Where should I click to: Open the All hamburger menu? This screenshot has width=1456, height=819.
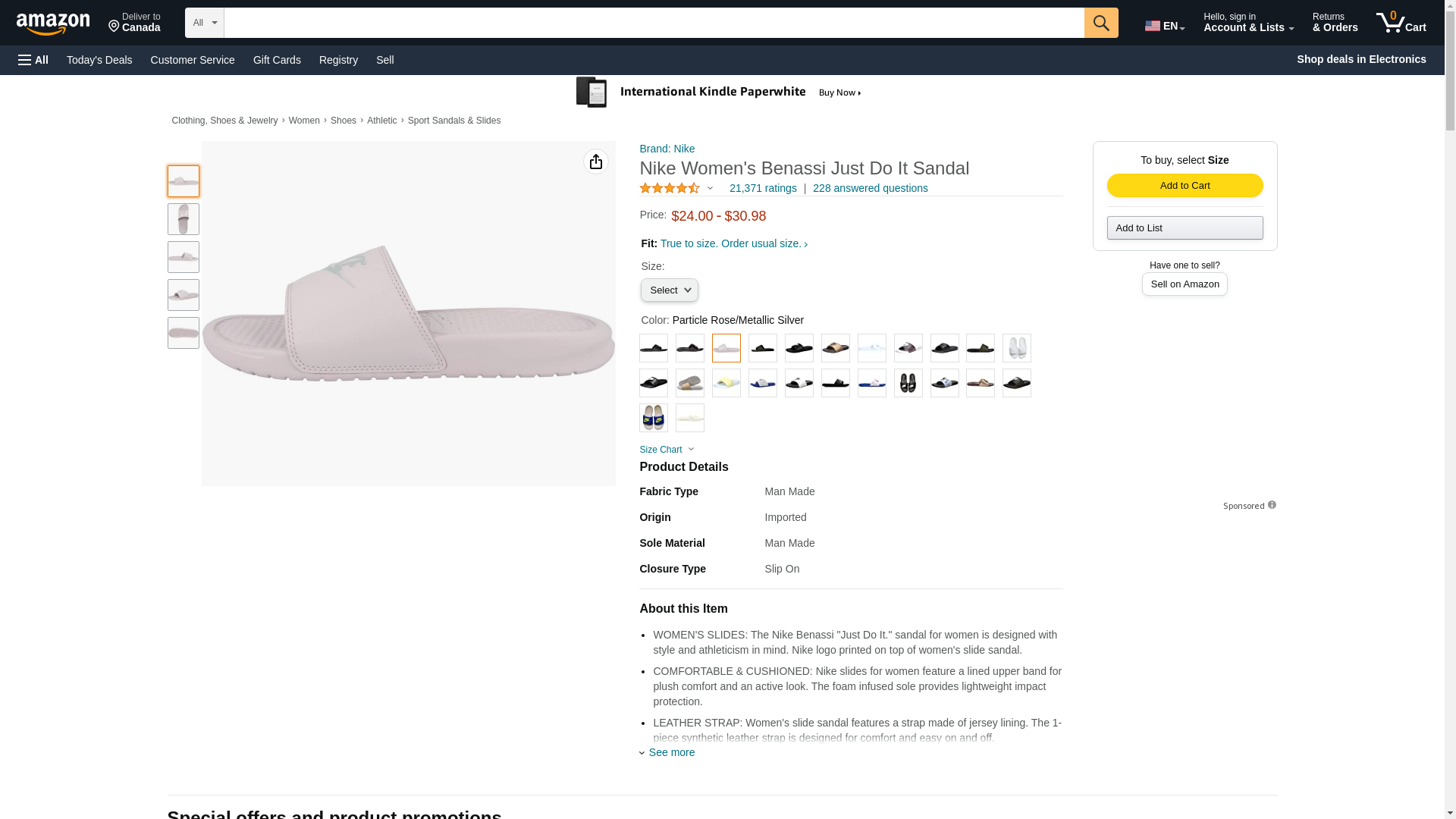click(33, 60)
